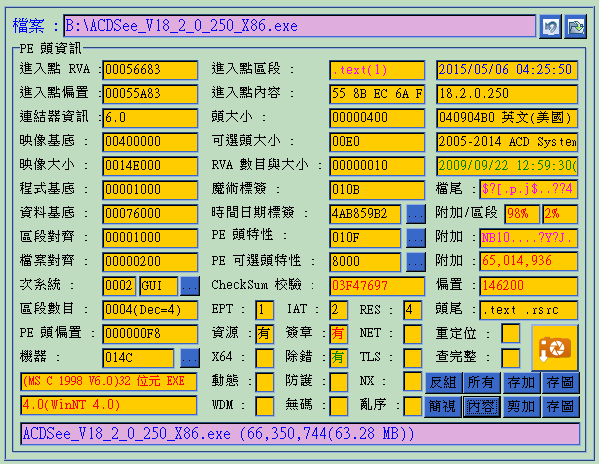Screen dimensions: 599x464
Task: Toggle the TLS indicator box
Action: pyautogui.click(x=413, y=358)
